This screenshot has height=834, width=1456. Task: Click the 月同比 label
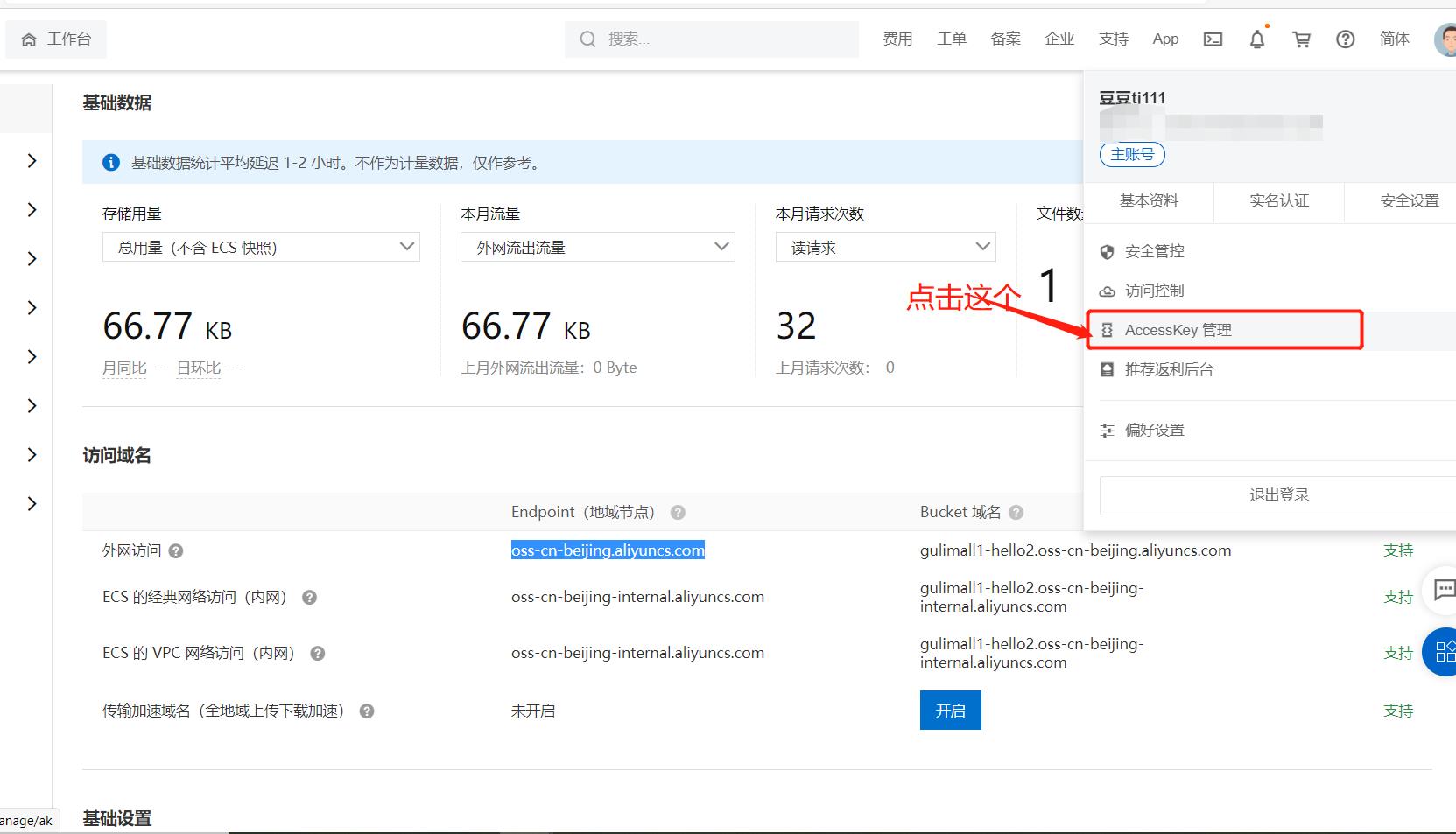(124, 368)
